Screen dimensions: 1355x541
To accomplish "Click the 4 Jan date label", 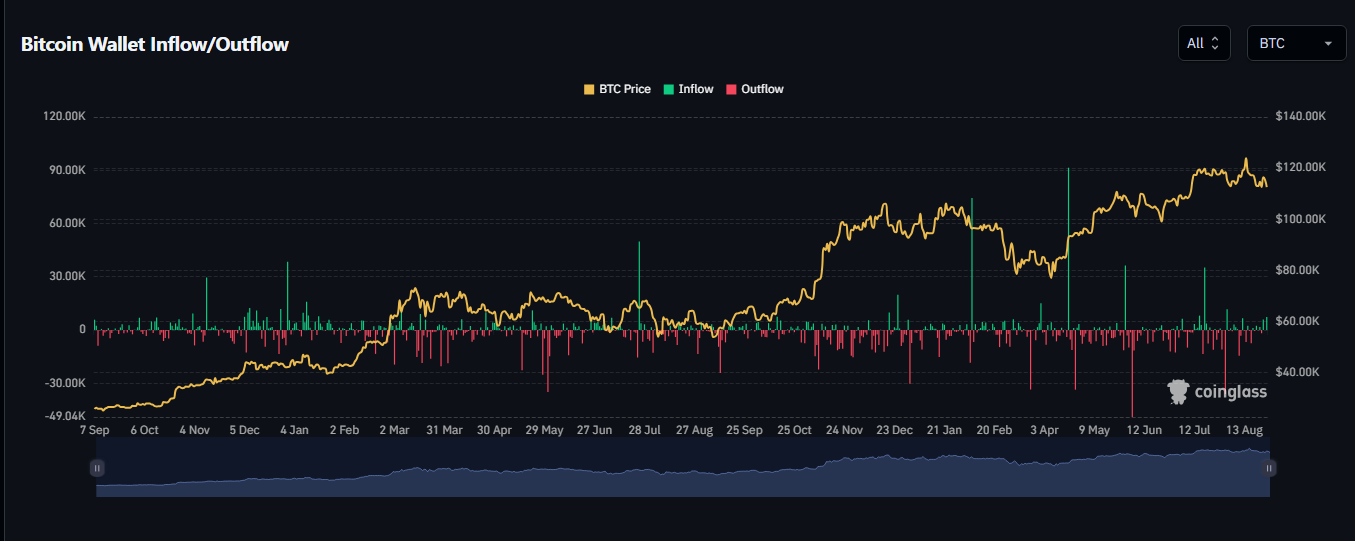I will click(x=294, y=430).
